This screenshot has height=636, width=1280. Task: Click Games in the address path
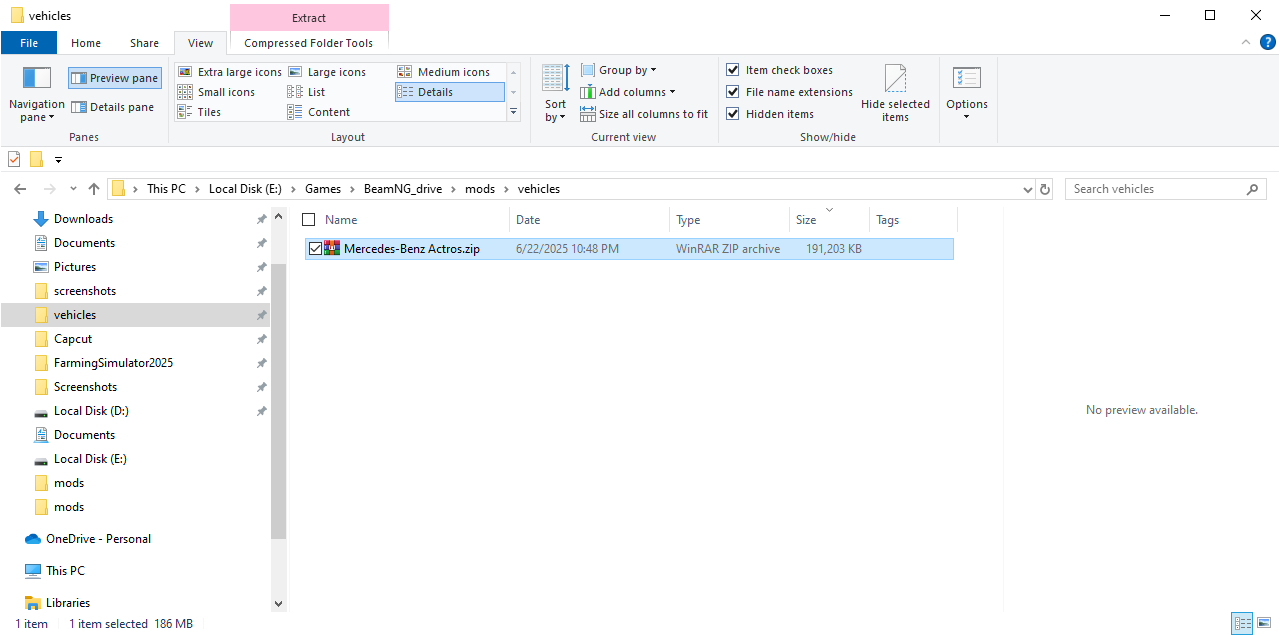tap(323, 189)
